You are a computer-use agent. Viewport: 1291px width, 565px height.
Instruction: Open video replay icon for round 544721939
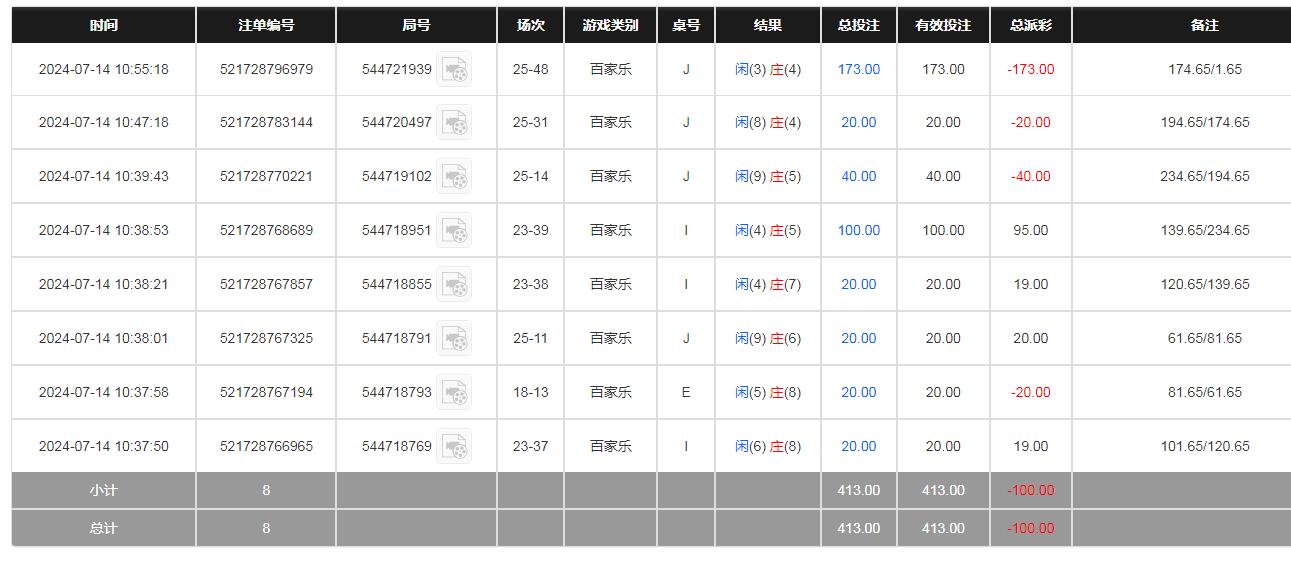[454, 69]
